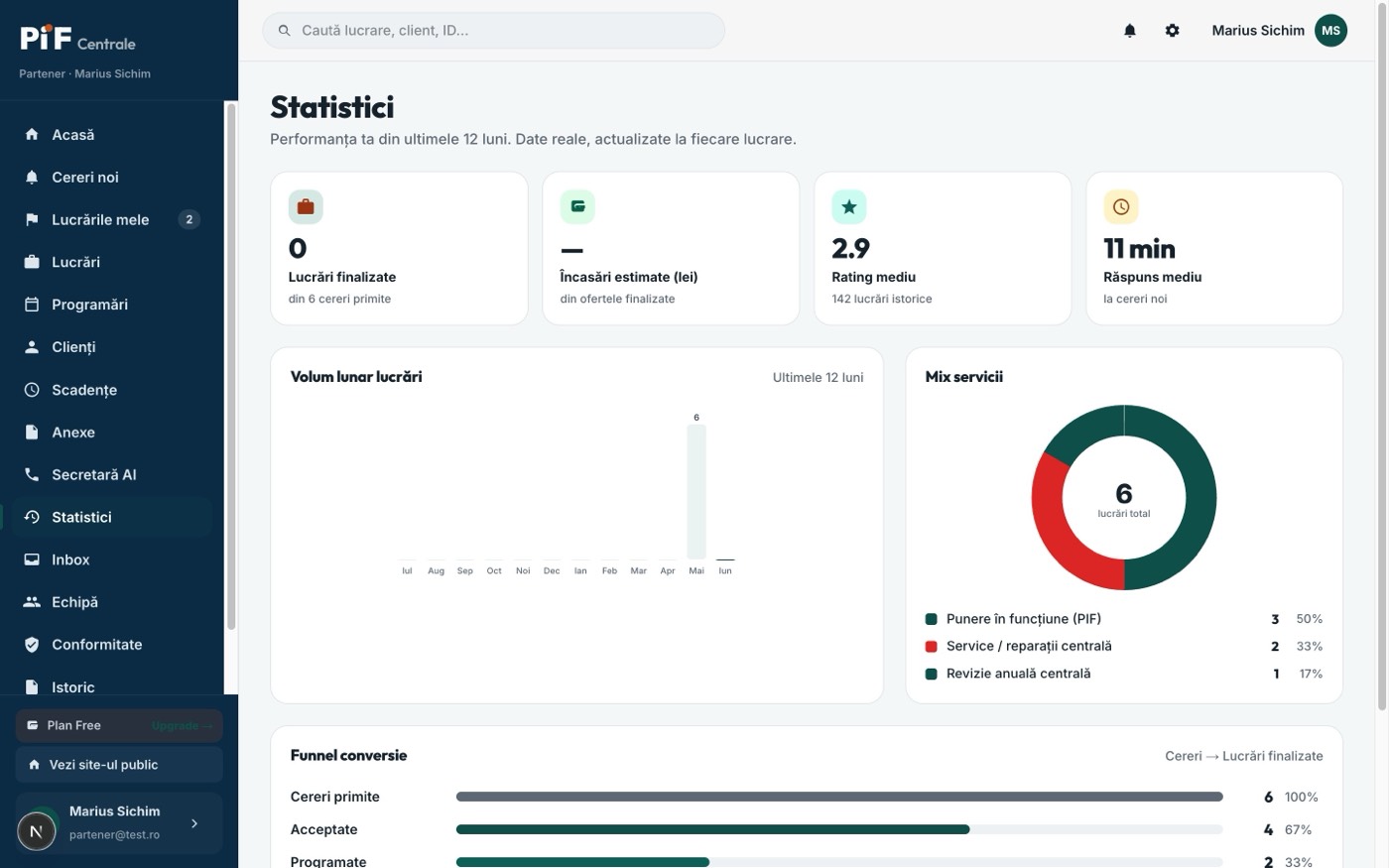Click the Scadențe clock icon
1389x868 pixels.
(x=32, y=390)
